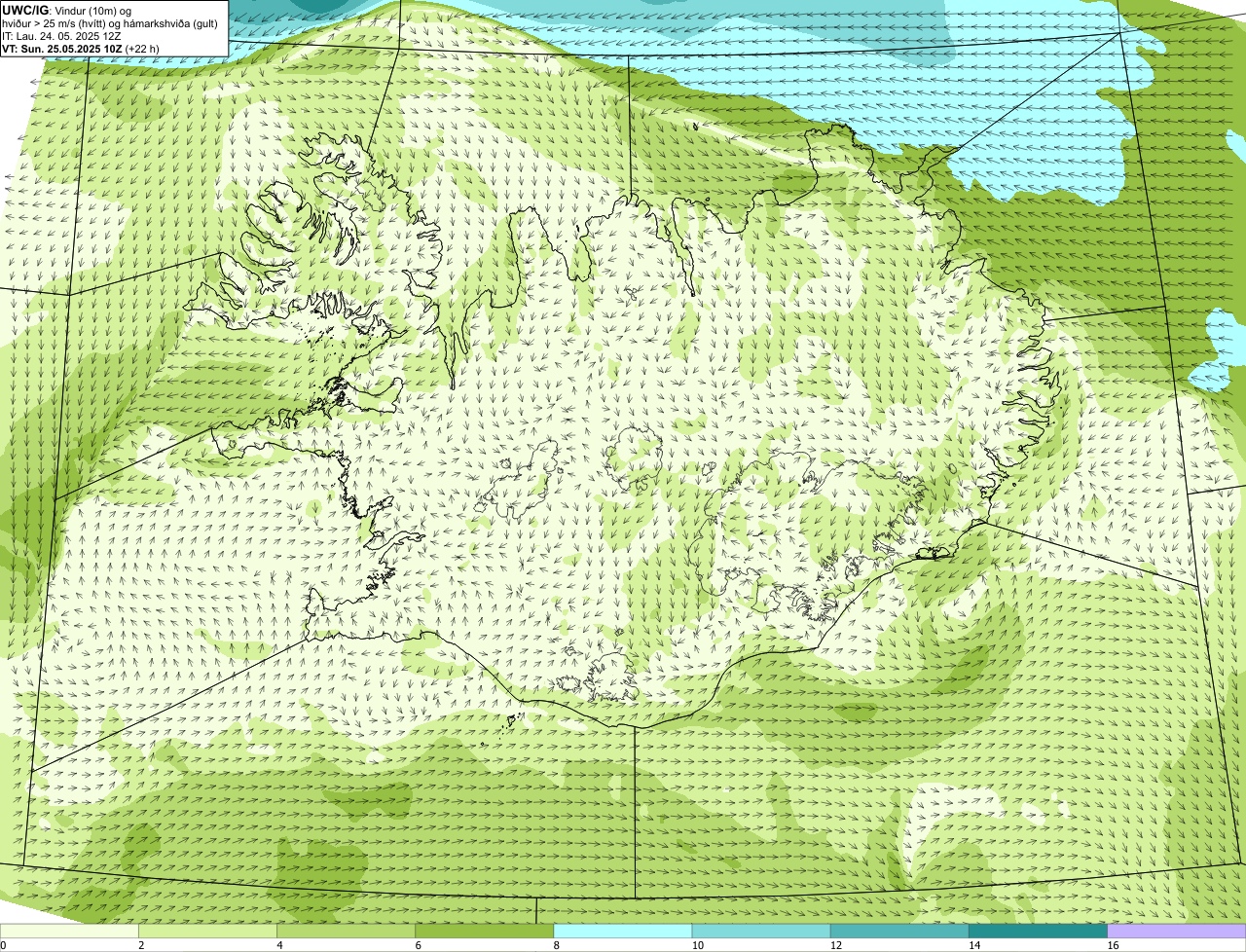
Task: Pick the 12–14 m/s teal legend swatch
Action: point(898,931)
